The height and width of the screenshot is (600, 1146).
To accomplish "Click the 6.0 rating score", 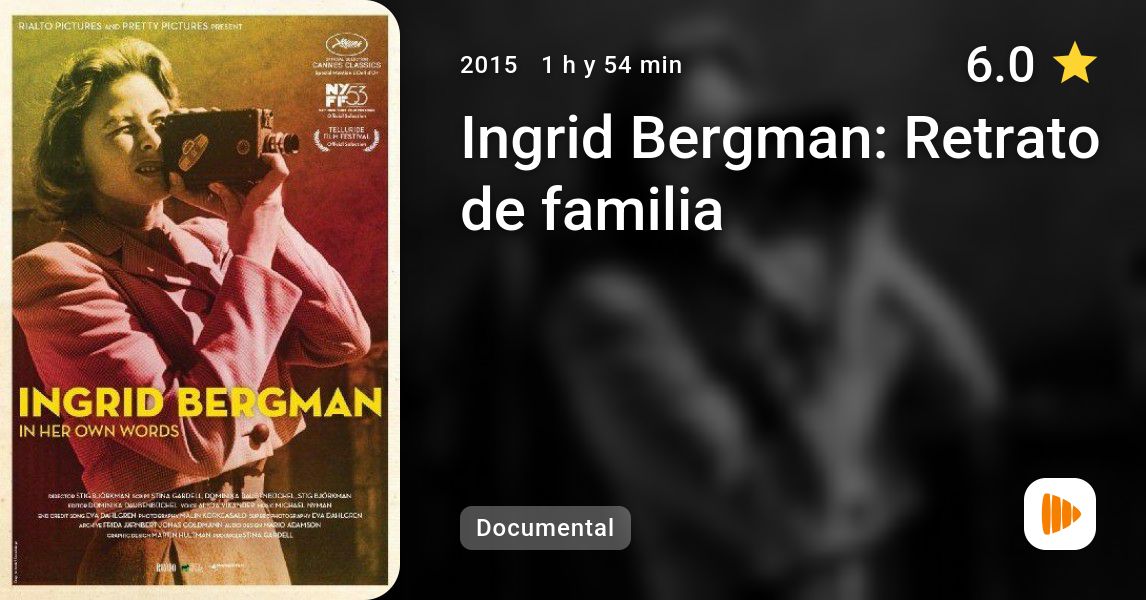I will (1000, 64).
